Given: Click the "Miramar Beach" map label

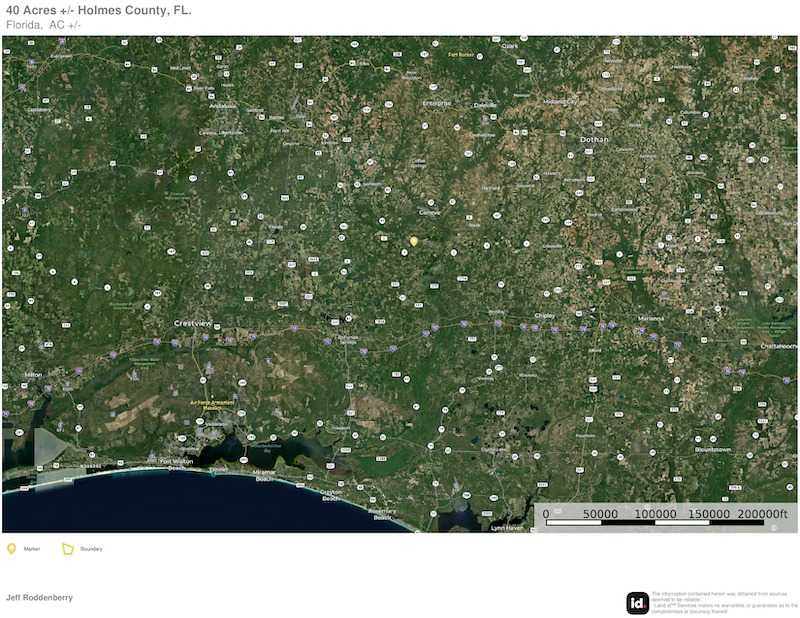Looking at the screenshot, I should point(265,476).
